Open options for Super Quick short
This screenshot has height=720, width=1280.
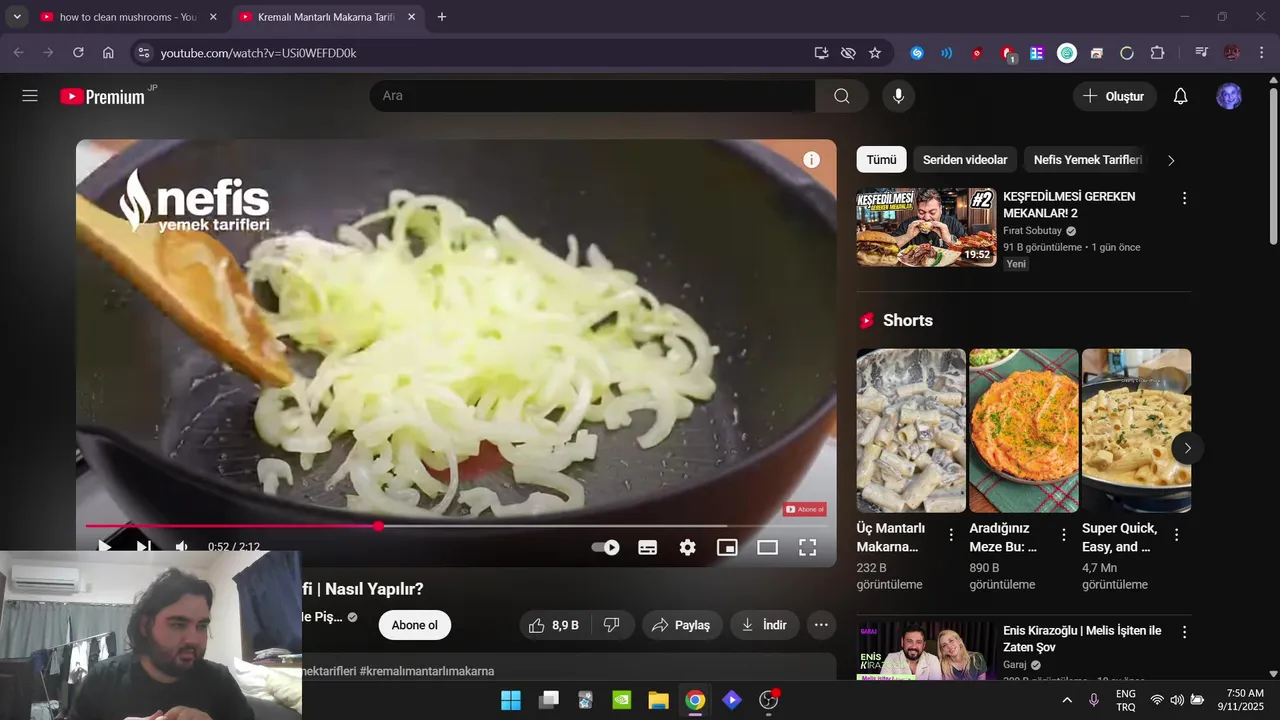[1176, 535]
